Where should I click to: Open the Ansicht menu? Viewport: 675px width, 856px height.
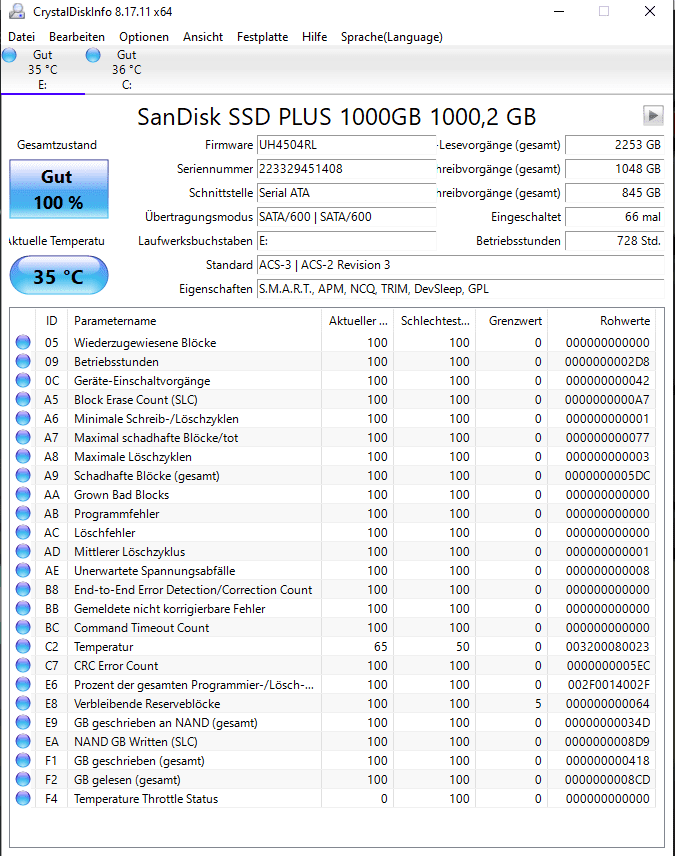pos(203,37)
